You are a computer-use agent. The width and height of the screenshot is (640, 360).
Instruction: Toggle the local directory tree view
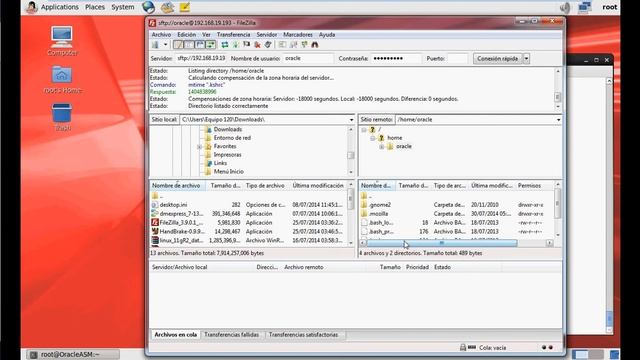[189, 45]
